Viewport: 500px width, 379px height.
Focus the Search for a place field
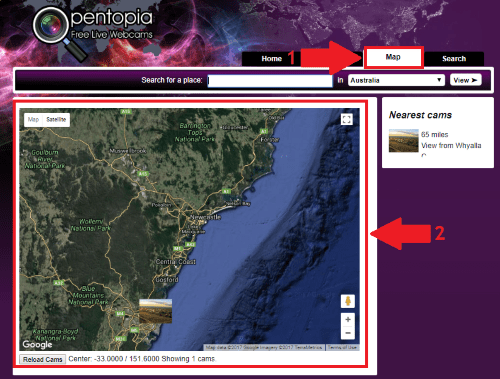pyautogui.click(x=270, y=81)
